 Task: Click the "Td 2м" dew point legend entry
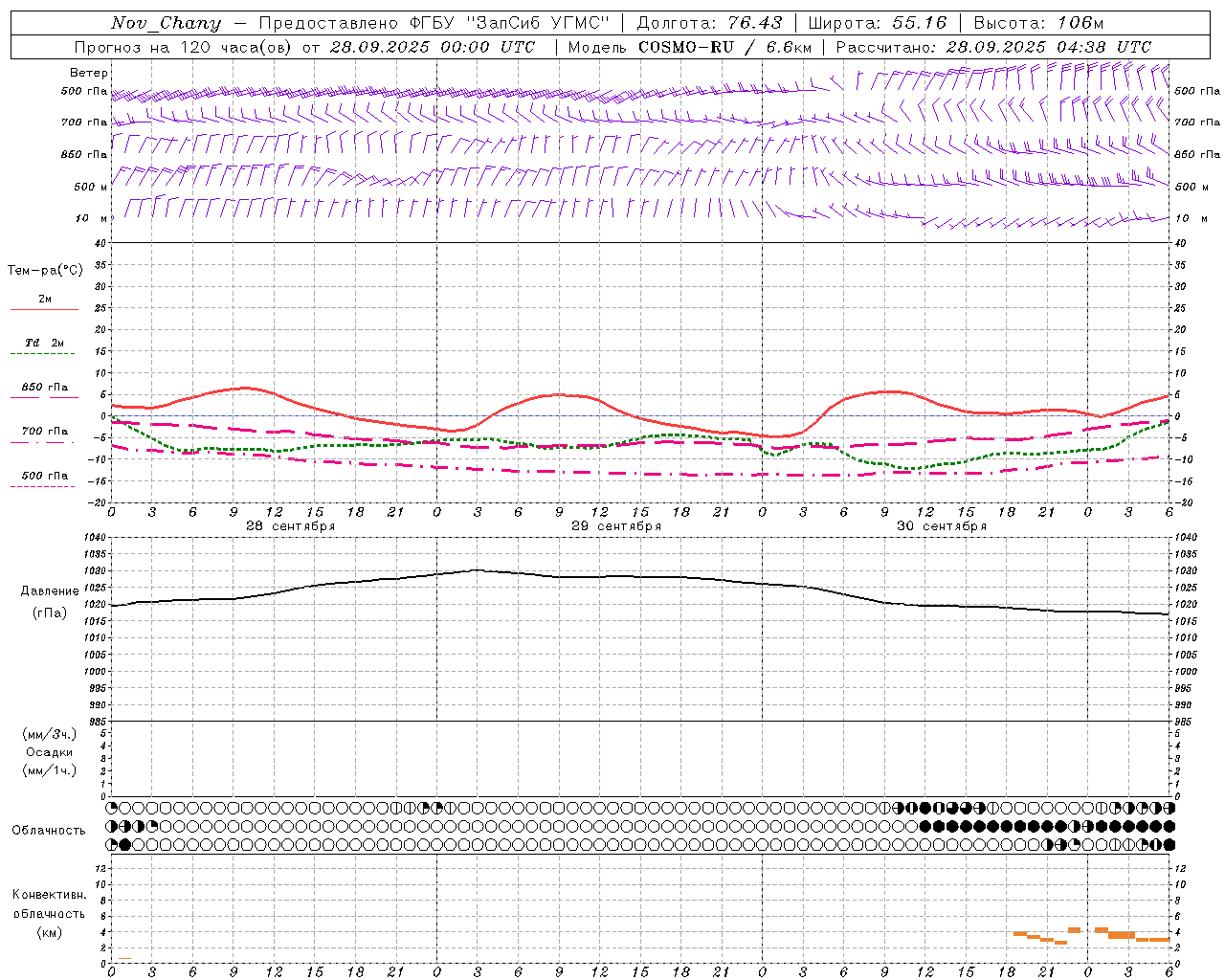[45, 343]
